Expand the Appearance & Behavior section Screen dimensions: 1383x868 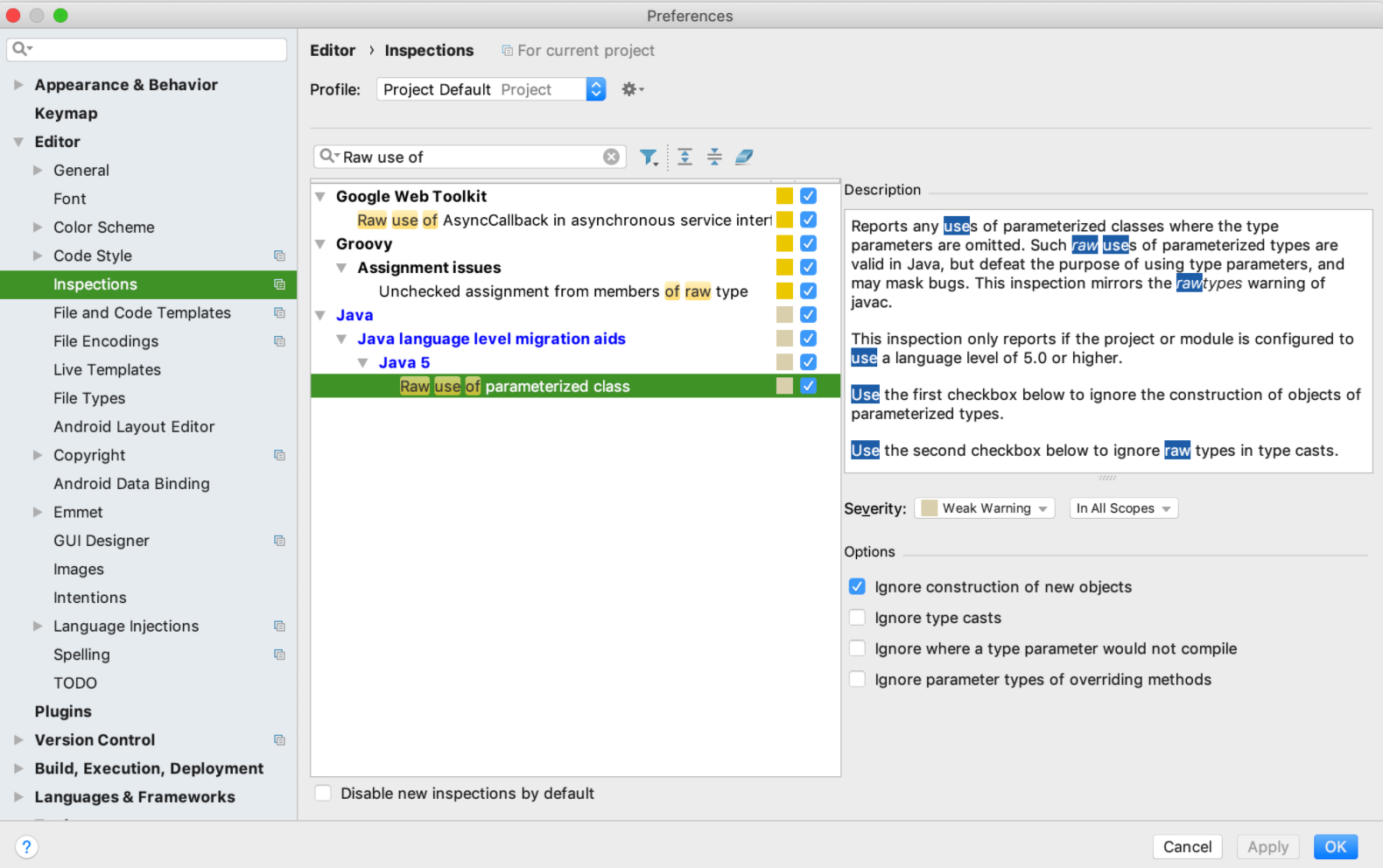18,85
